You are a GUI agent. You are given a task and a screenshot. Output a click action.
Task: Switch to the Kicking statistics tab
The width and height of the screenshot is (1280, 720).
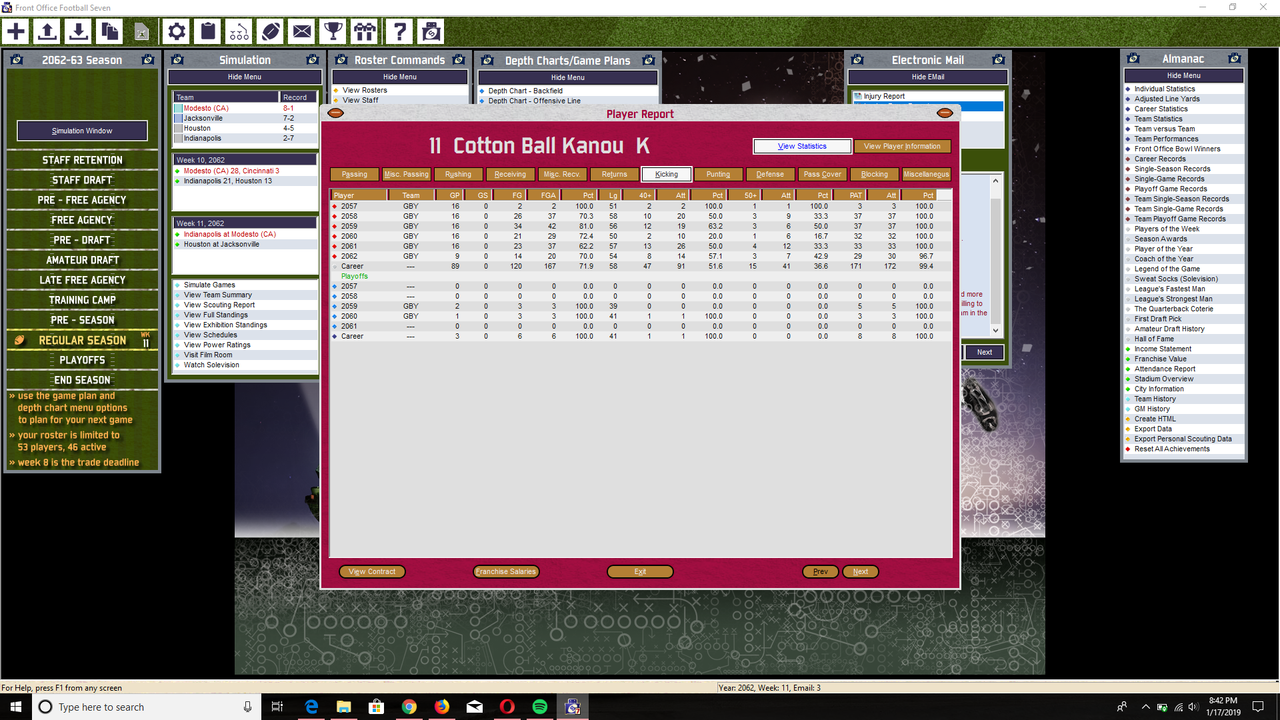click(666, 173)
